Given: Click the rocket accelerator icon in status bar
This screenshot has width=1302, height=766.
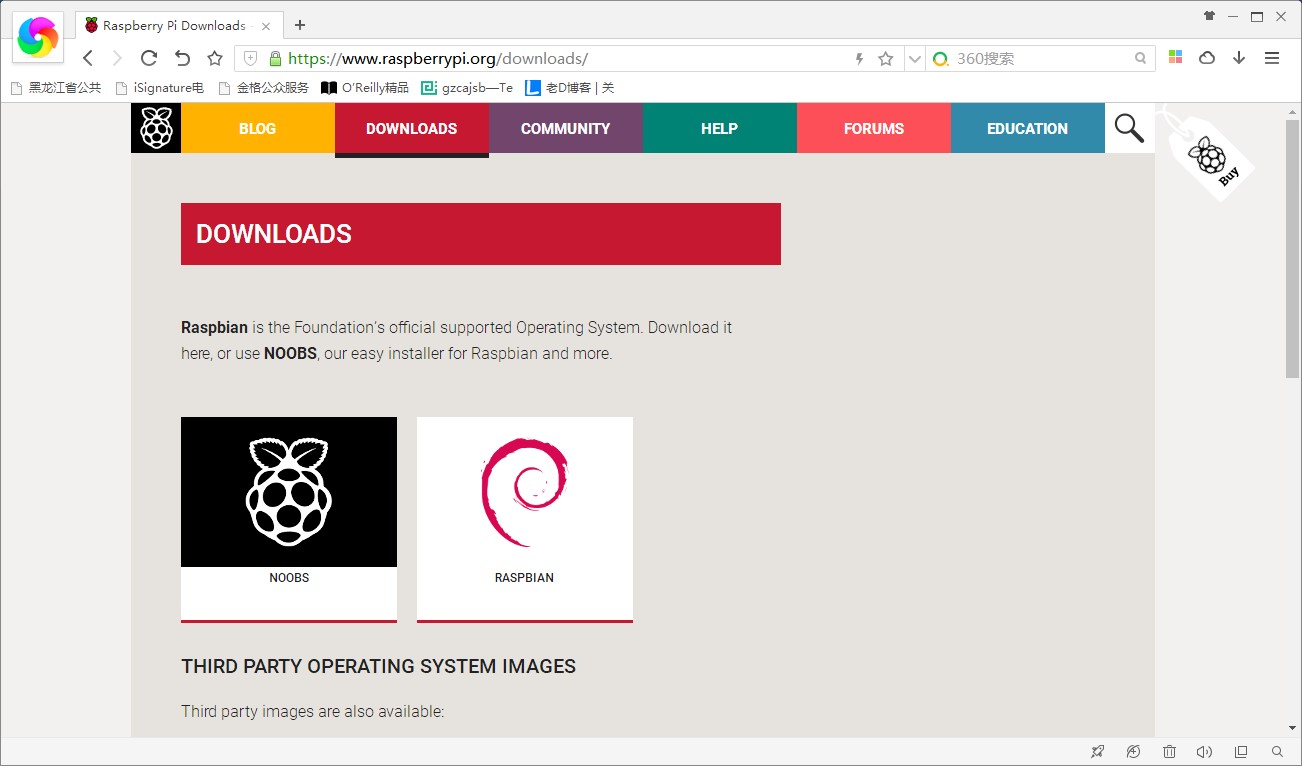Looking at the screenshot, I should (x=1097, y=752).
